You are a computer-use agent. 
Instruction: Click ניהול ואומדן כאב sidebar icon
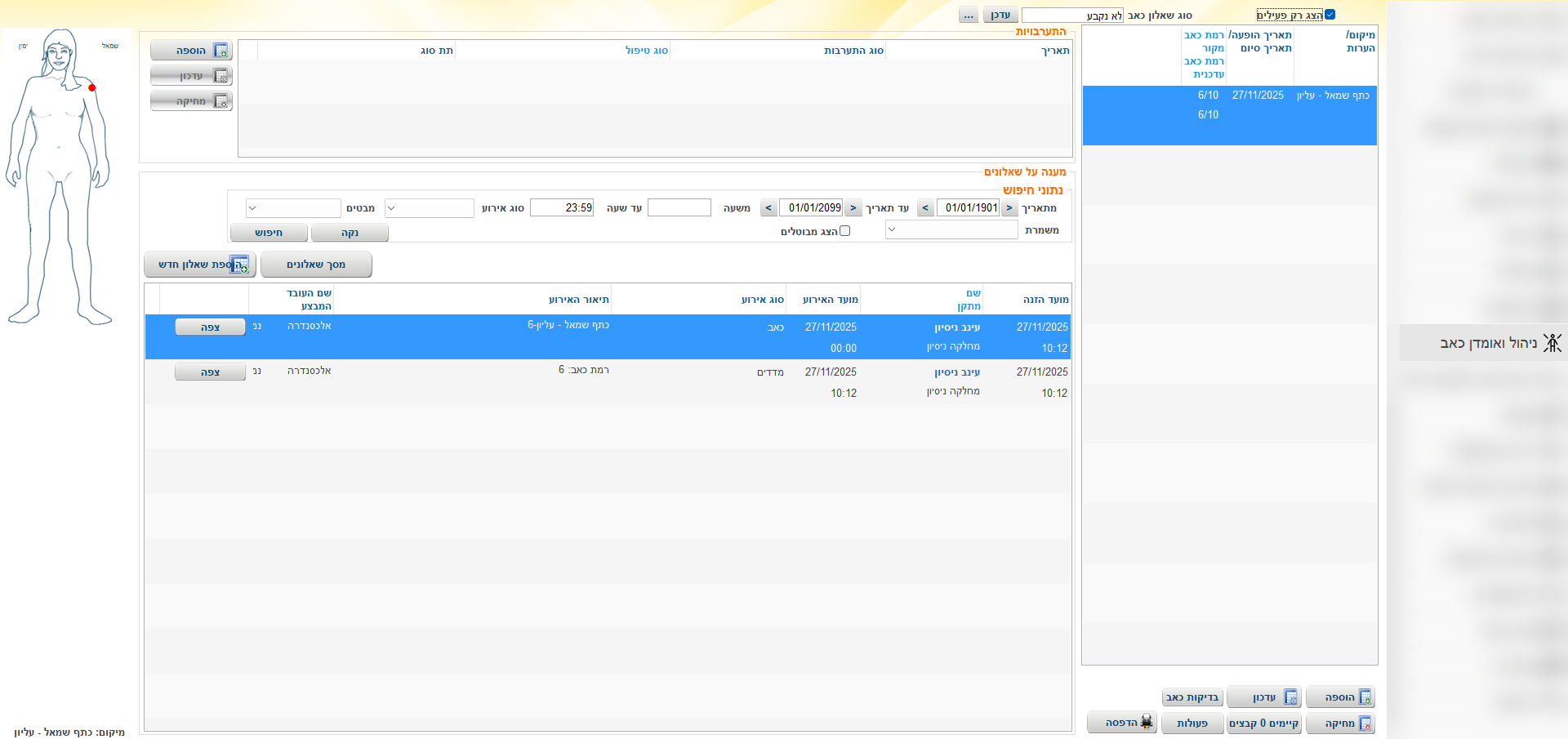pyautogui.click(x=1552, y=343)
